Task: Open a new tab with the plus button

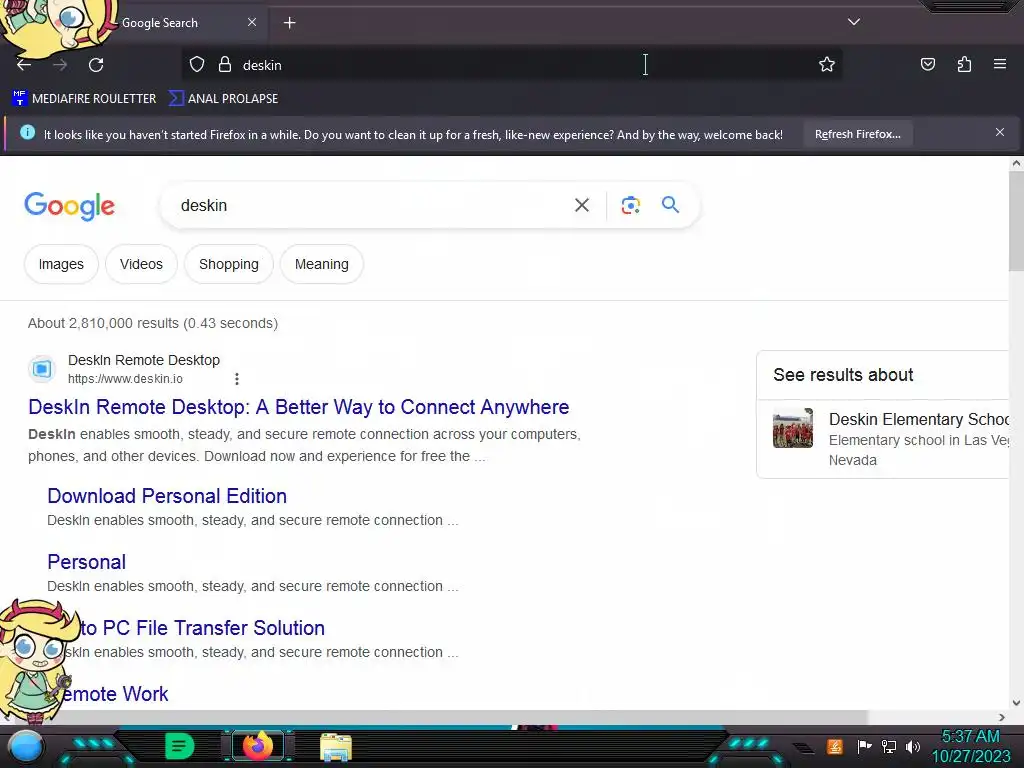Action: click(289, 23)
